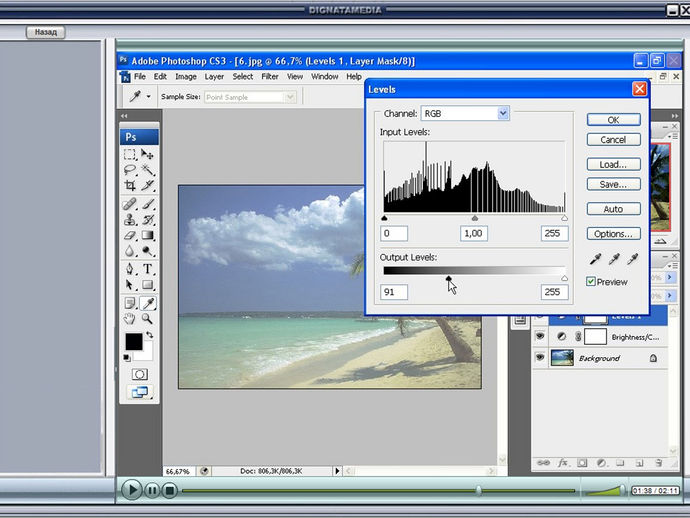Select the Dodge tool
The width and height of the screenshot is (690, 518).
tap(147, 251)
